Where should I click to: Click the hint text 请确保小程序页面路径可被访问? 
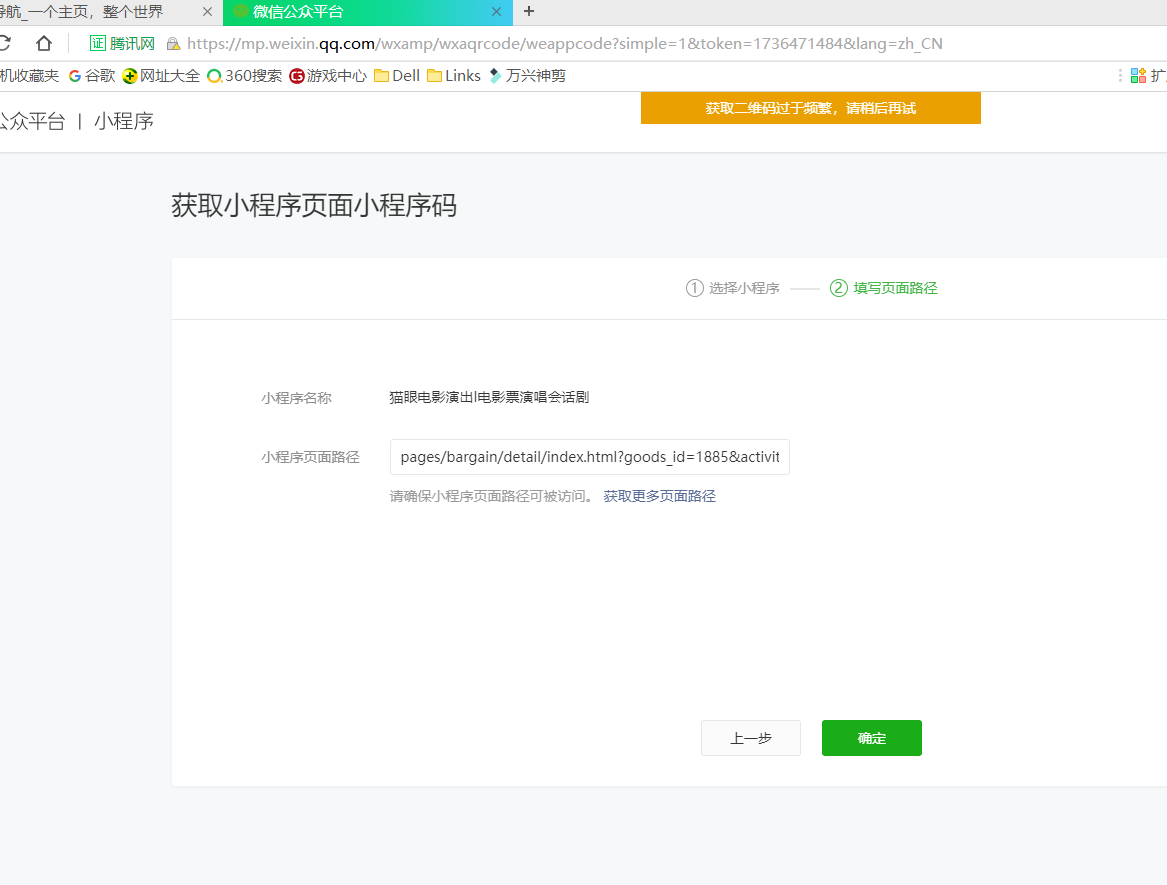tap(492, 496)
